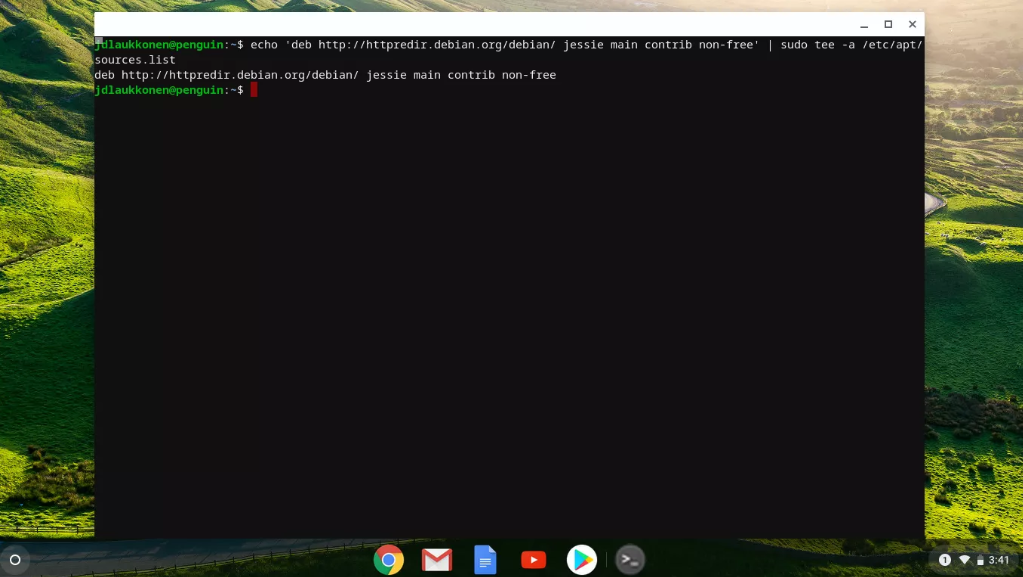The width and height of the screenshot is (1023, 577).
Task: Open status tray via clock 3:41
Action: [999, 560]
